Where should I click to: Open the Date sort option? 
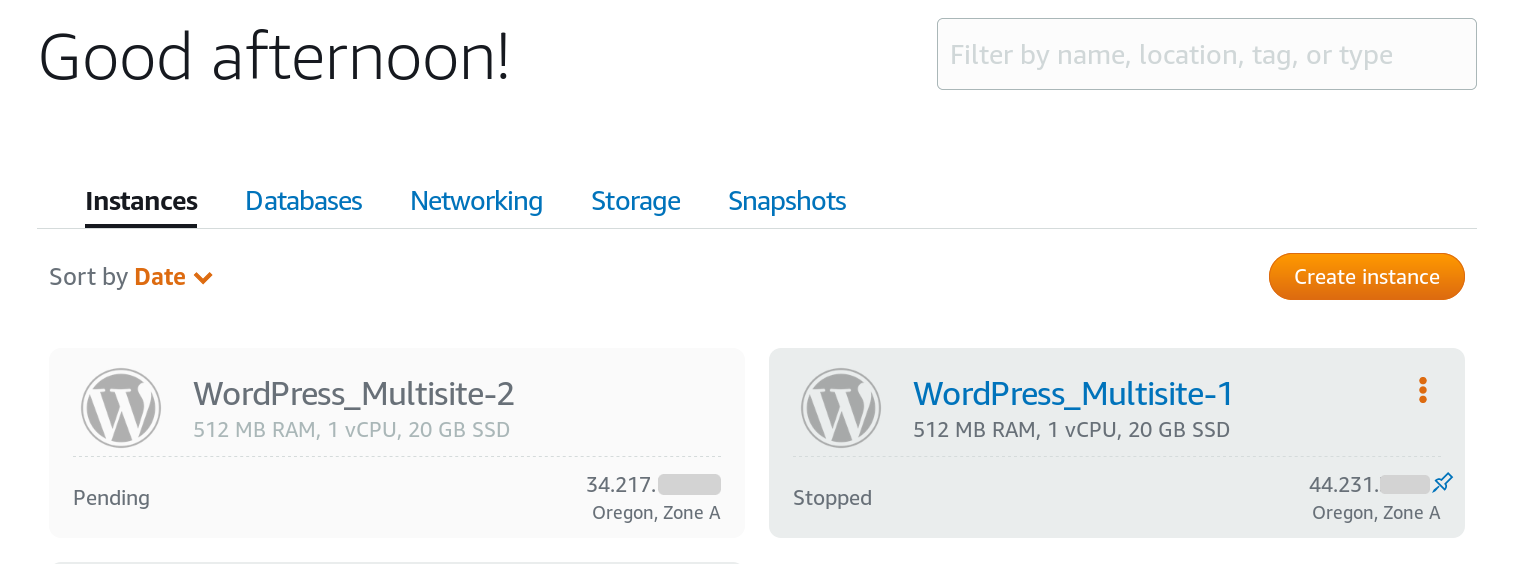160,277
